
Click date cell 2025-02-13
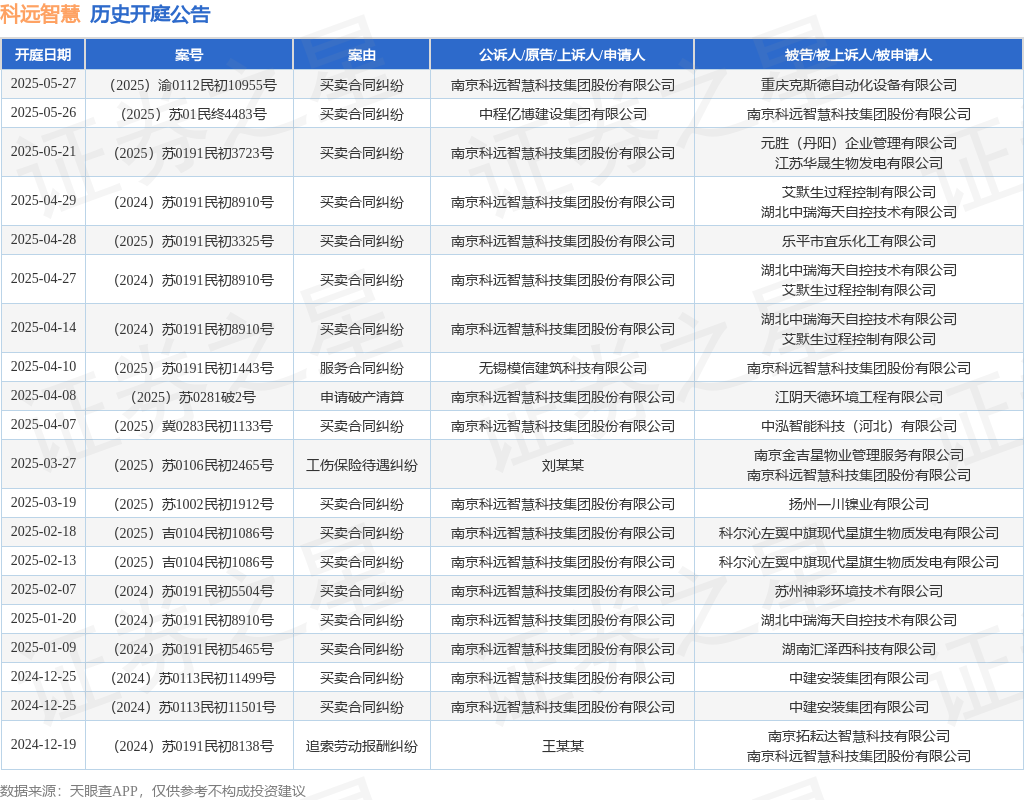click(43, 560)
